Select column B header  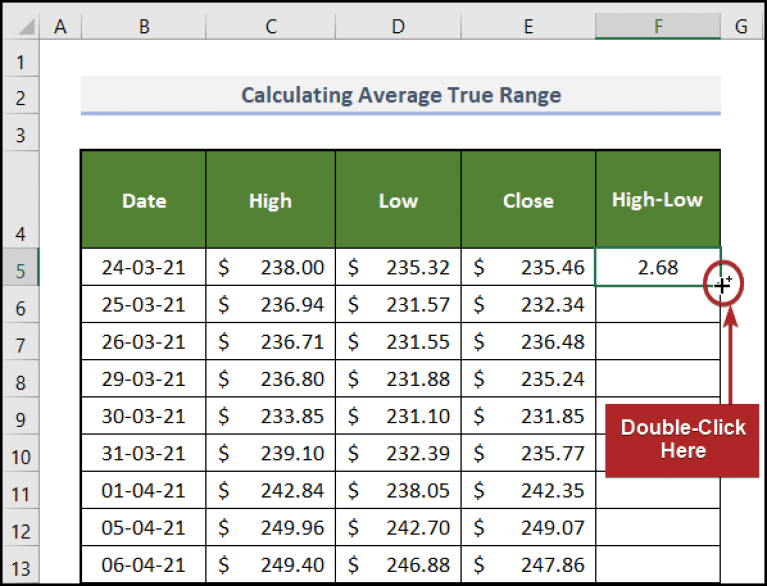[x=144, y=26]
